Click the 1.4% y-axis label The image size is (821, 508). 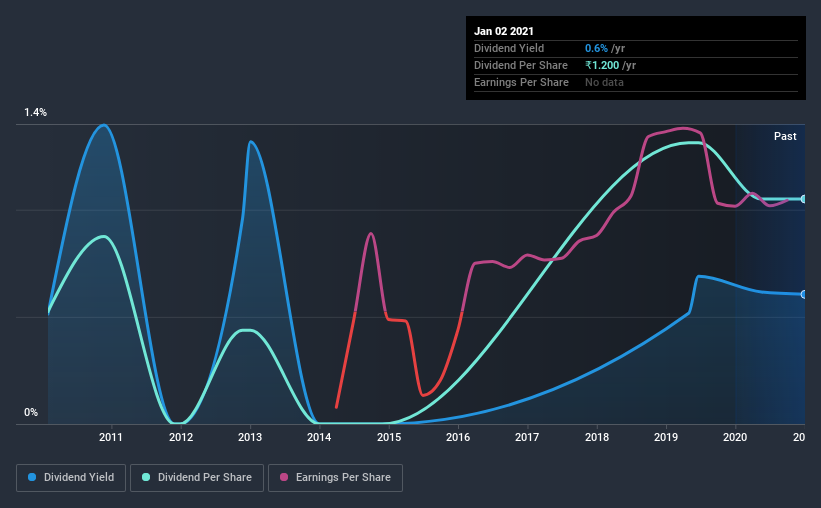point(35,113)
